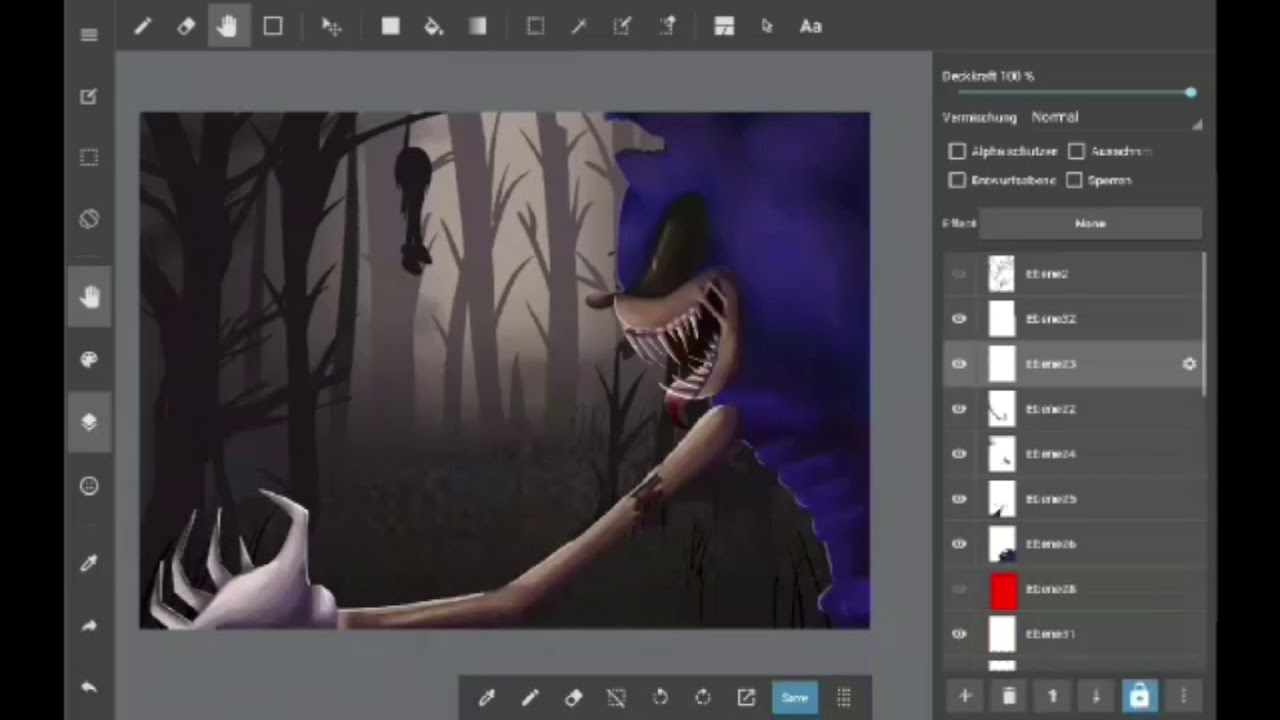This screenshot has width=1280, height=720.
Task: Enable the Entwurfsebene checkbox
Action: click(957, 180)
